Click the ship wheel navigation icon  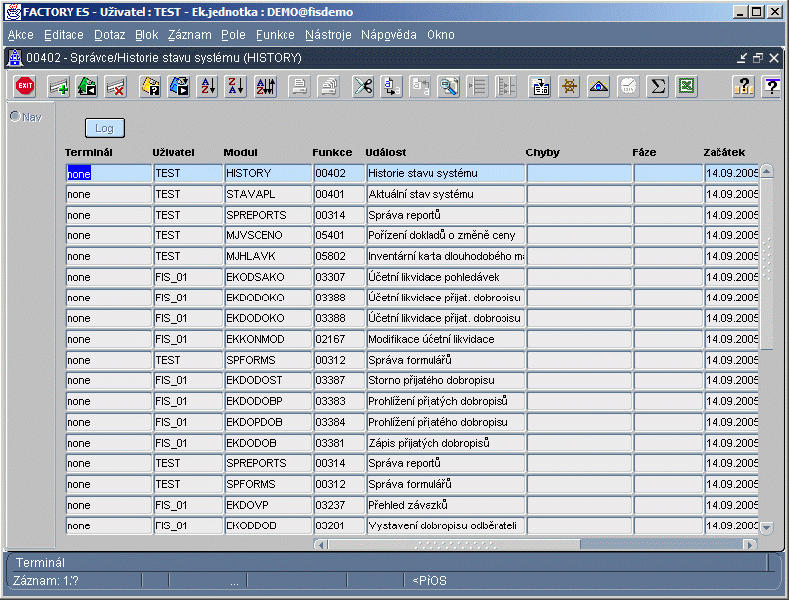pyautogui.click(x=569, y=87)
